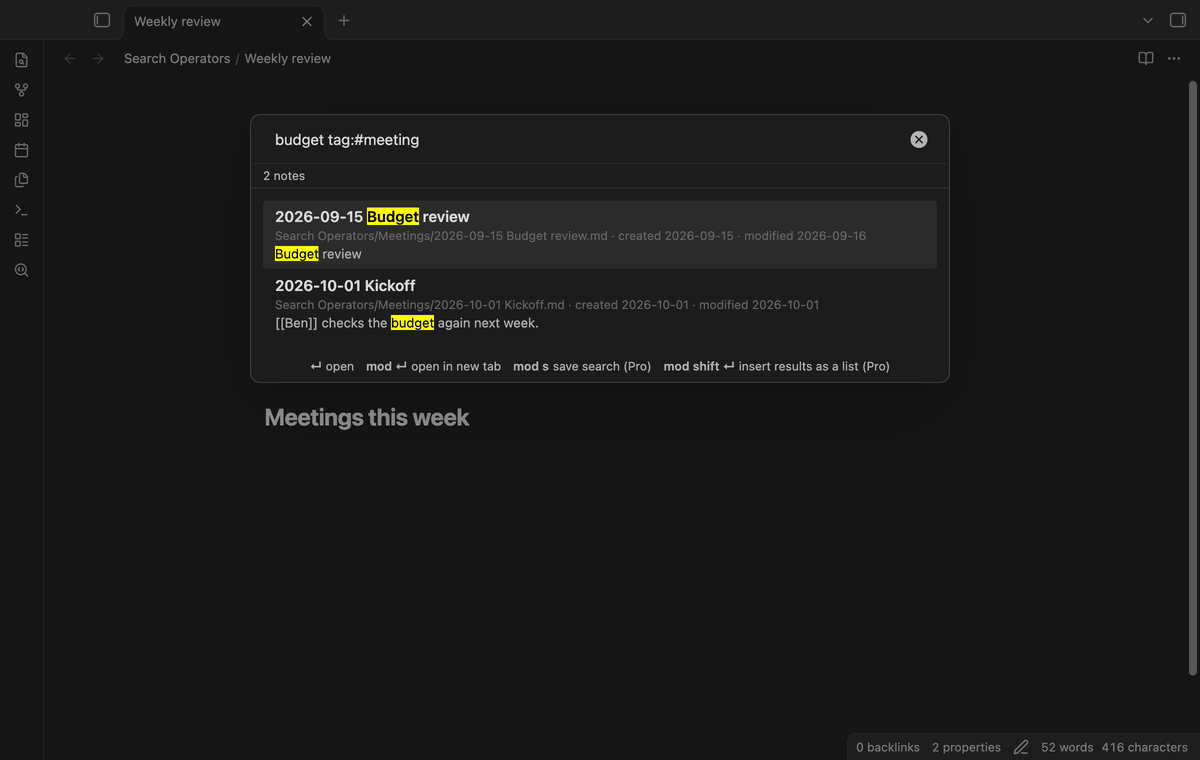The image size is (1200, 760).
Task: Switch to reading view book icon
Action: (x=1146, y=59)
